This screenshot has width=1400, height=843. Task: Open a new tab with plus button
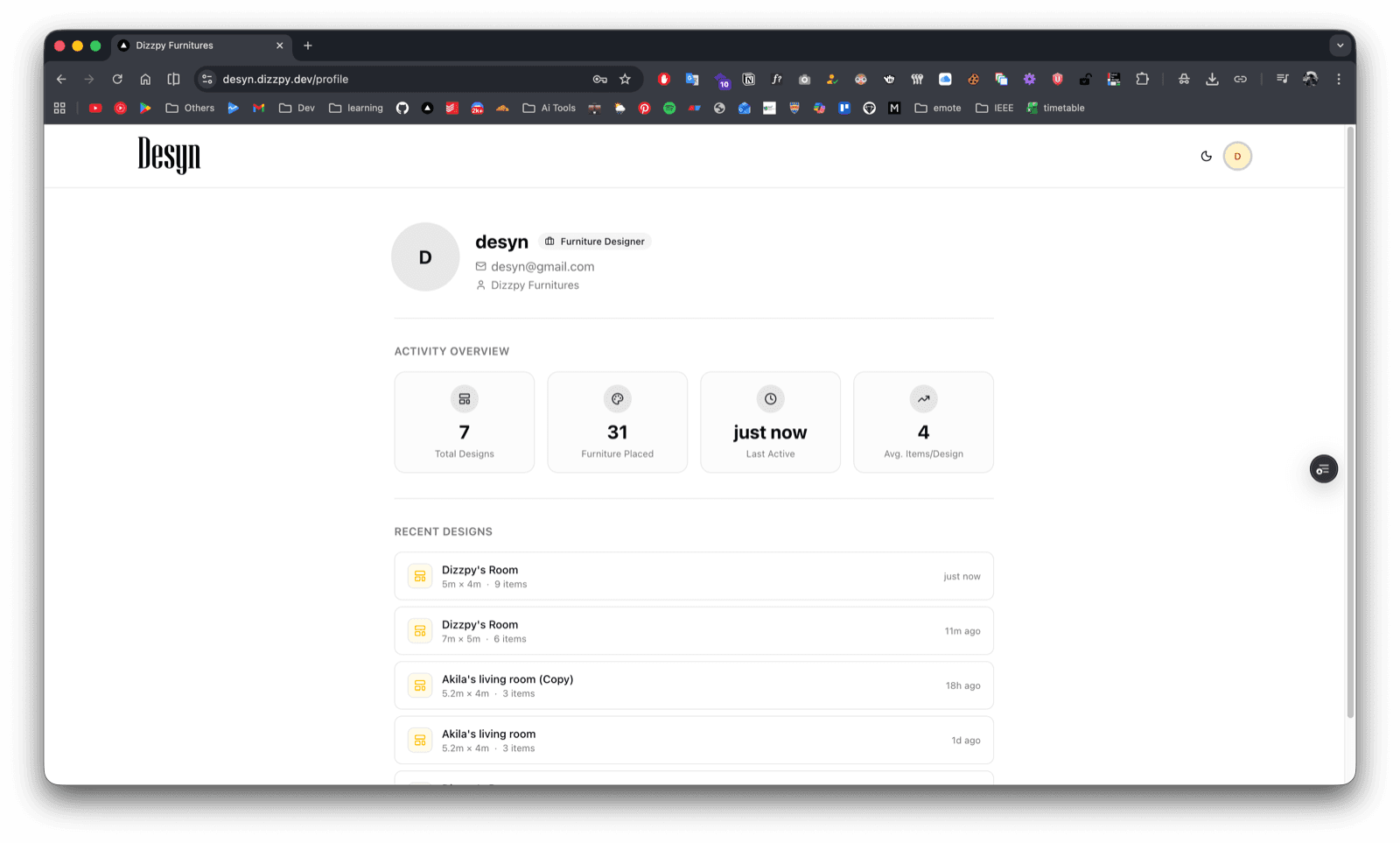(308, 46)
